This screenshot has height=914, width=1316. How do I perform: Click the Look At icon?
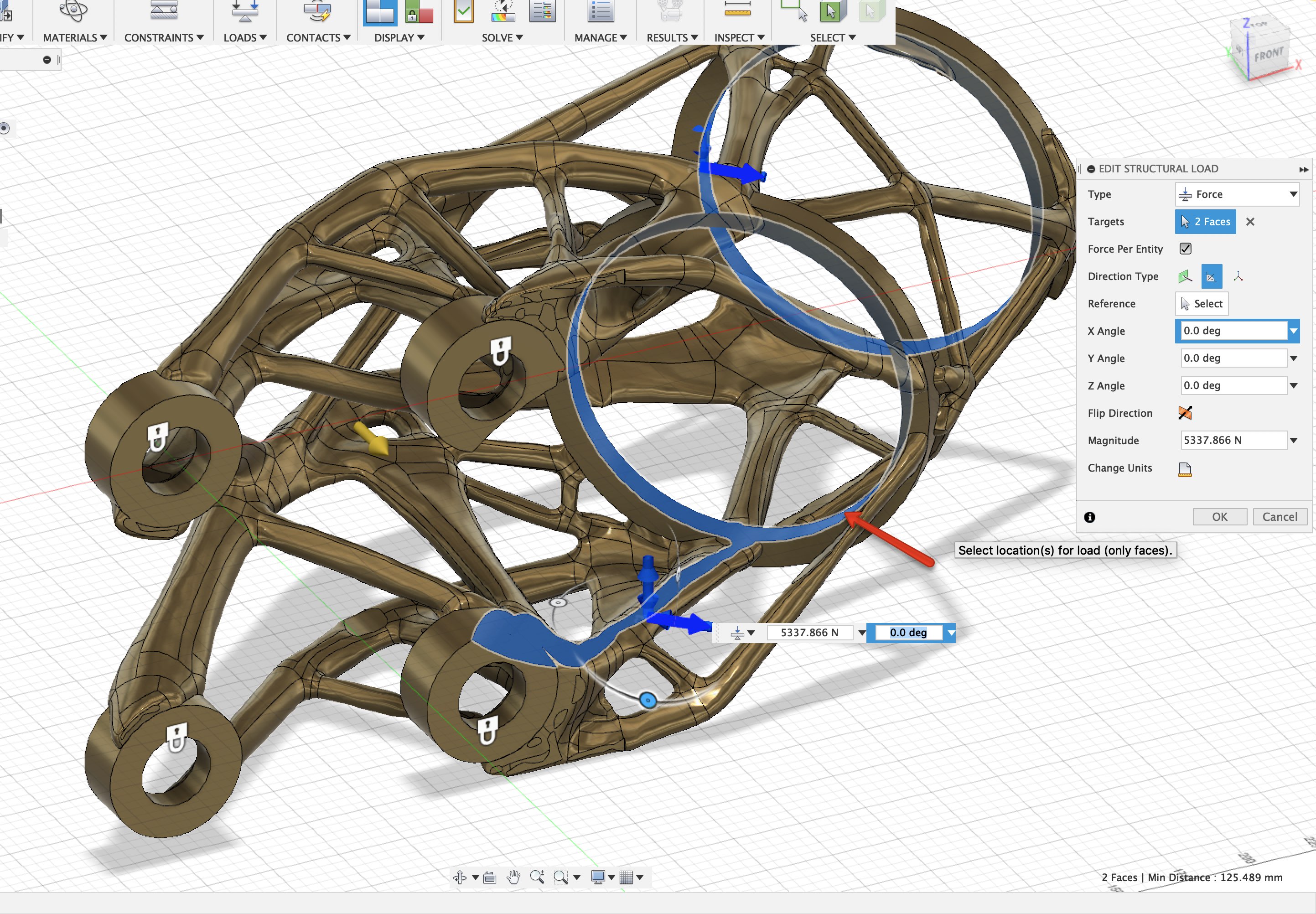click(489, 877)
